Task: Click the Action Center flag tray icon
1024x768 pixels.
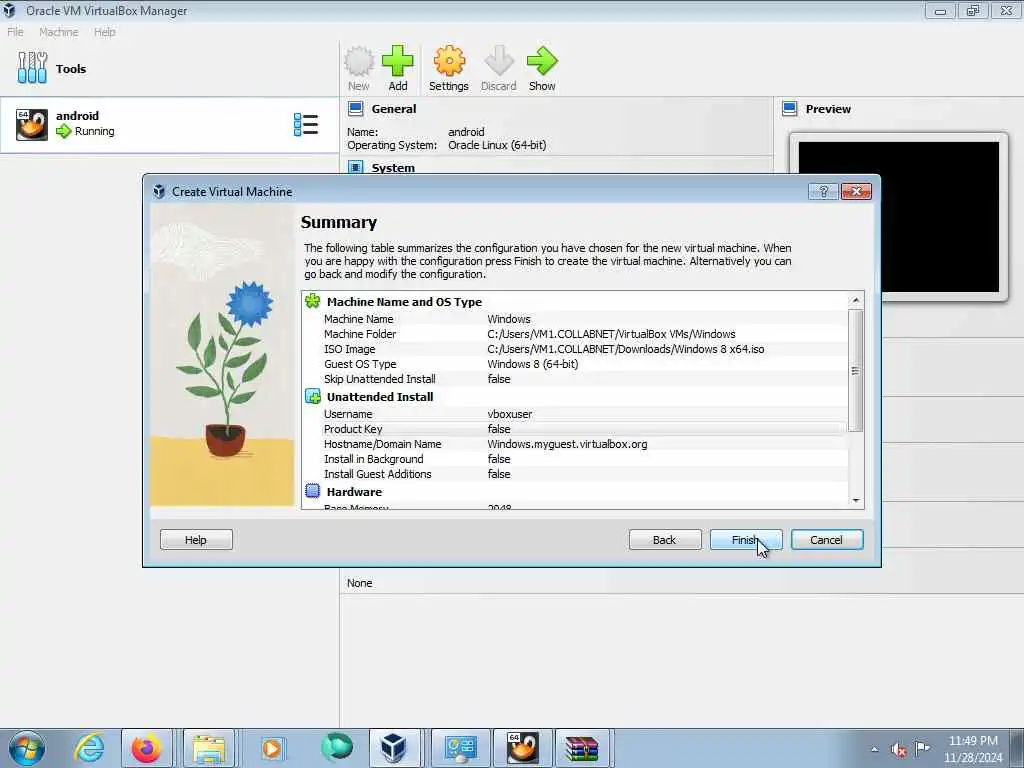Action: (922, 748)
